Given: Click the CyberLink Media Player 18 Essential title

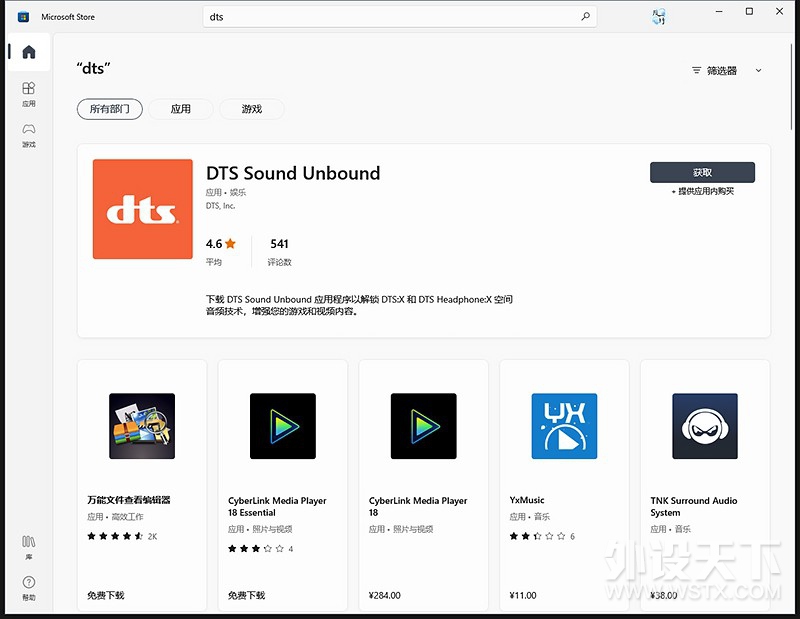Looking at the screenshot, I should [277, 506].
